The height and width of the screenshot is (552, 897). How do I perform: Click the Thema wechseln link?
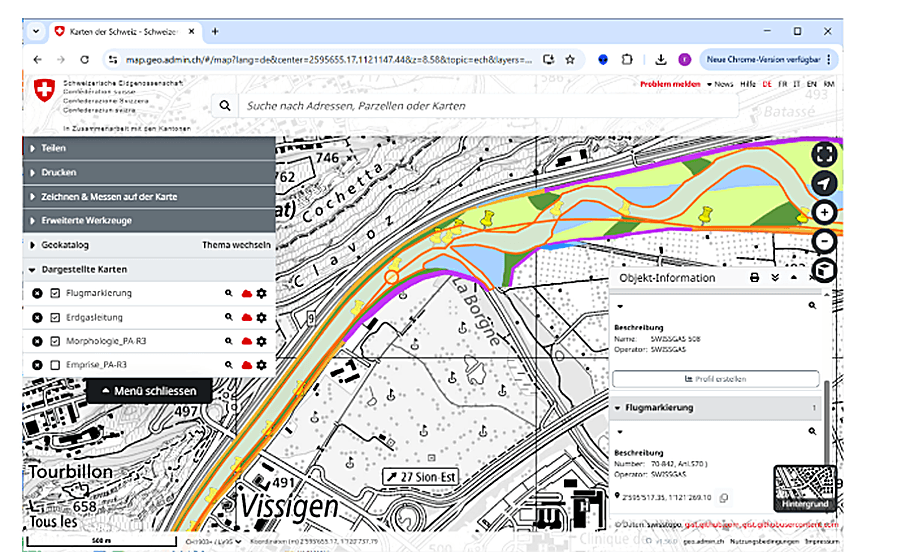click(x=236, y=245)
